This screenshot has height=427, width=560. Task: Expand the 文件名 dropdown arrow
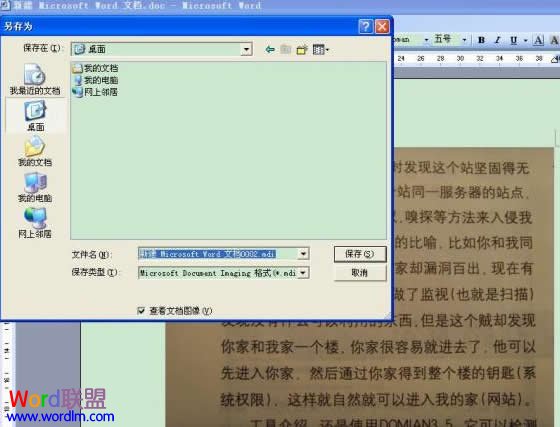[303, 254]
